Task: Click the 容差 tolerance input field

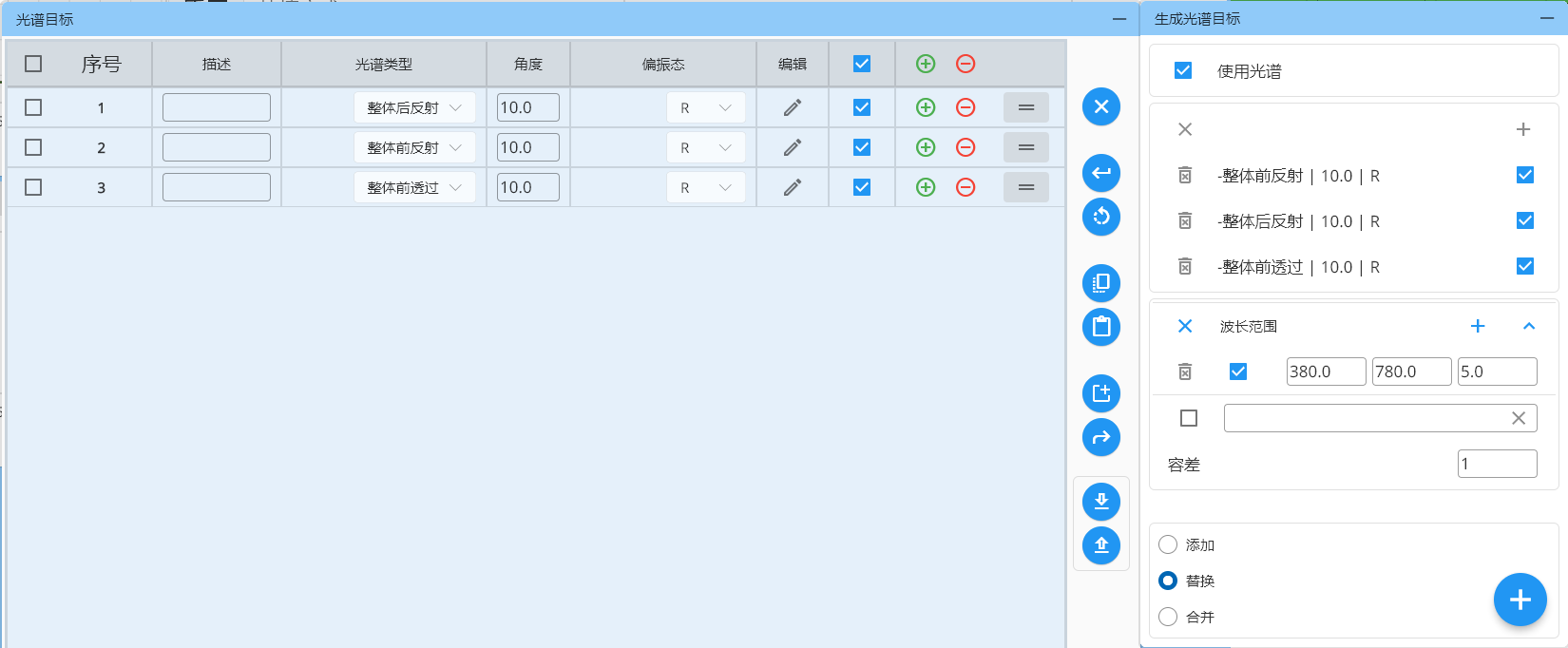Action: (x=1497, y=464)
